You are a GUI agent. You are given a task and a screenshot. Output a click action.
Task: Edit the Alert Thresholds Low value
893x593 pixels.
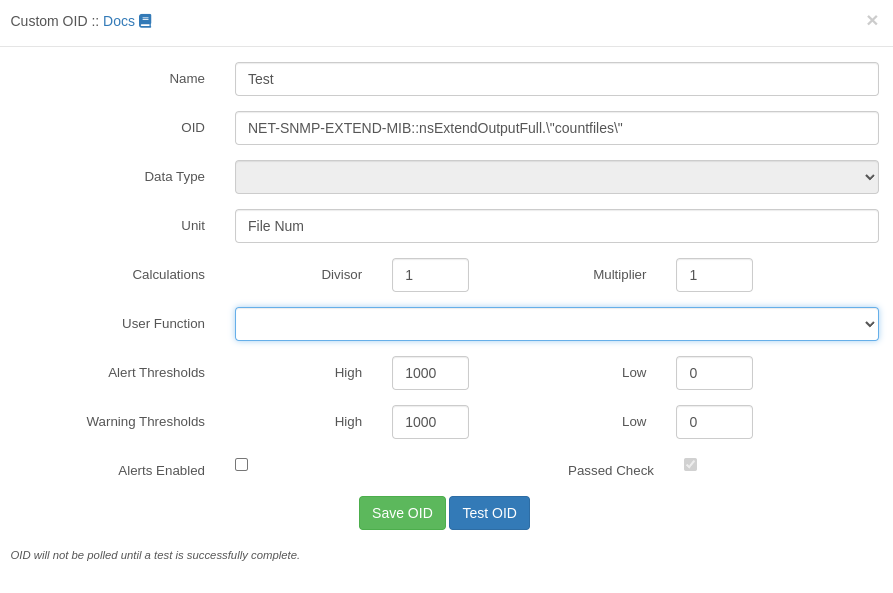[x=714, y=373]
